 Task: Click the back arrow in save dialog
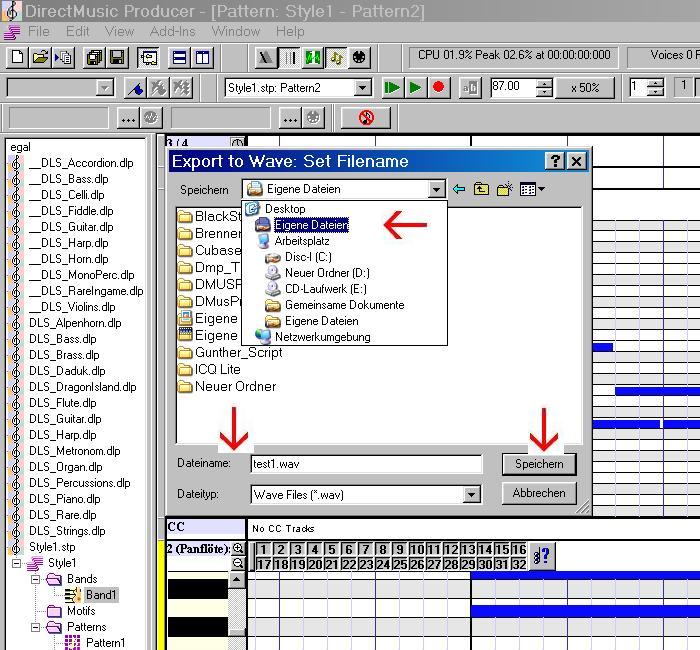click(459, 189)
